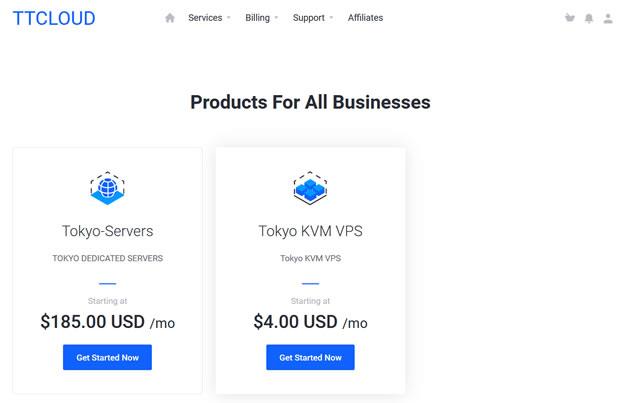Click the Tokyo-Servers globe icon

[107, 188]
